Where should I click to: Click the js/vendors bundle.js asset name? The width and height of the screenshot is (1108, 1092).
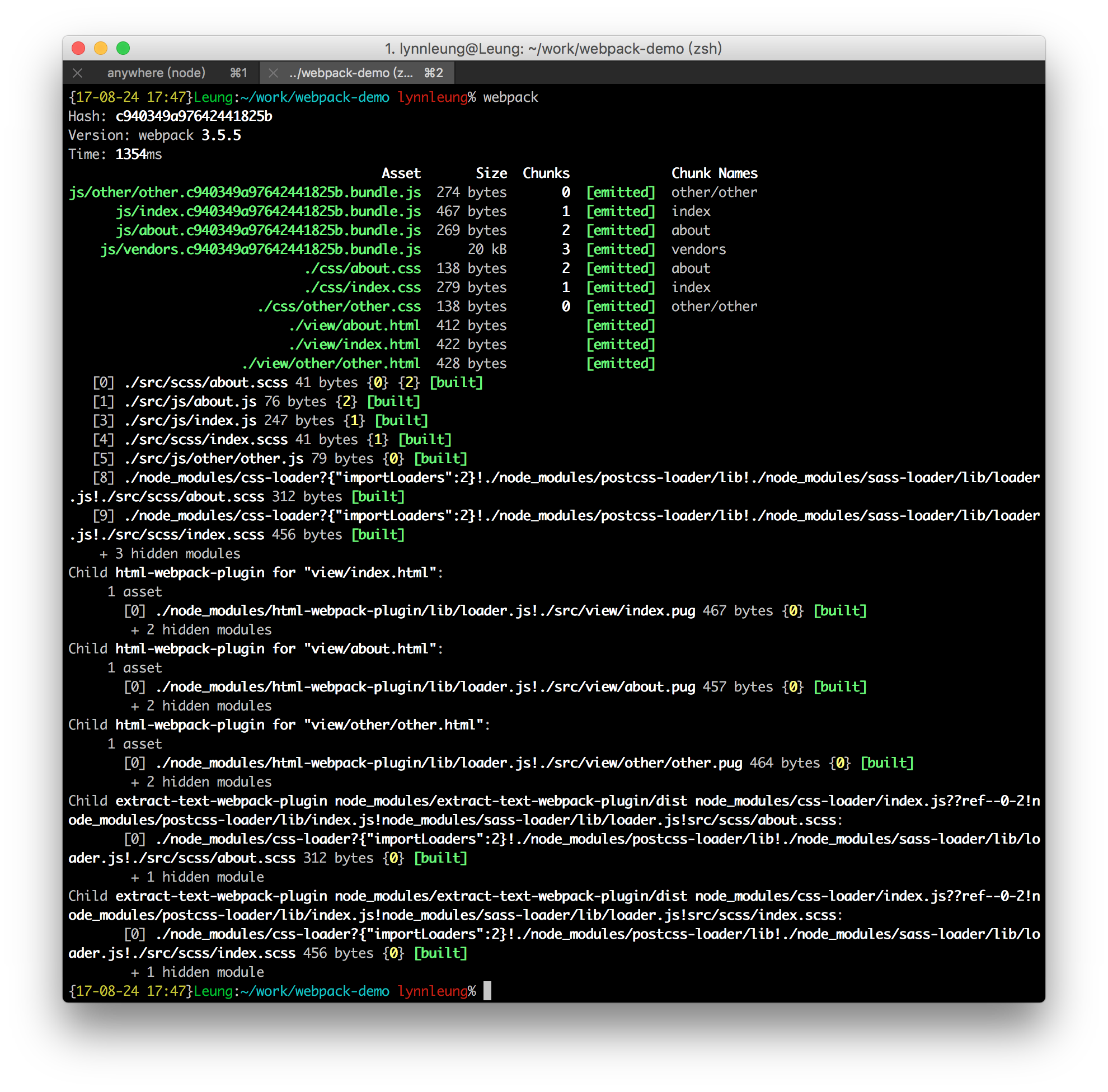260,250
